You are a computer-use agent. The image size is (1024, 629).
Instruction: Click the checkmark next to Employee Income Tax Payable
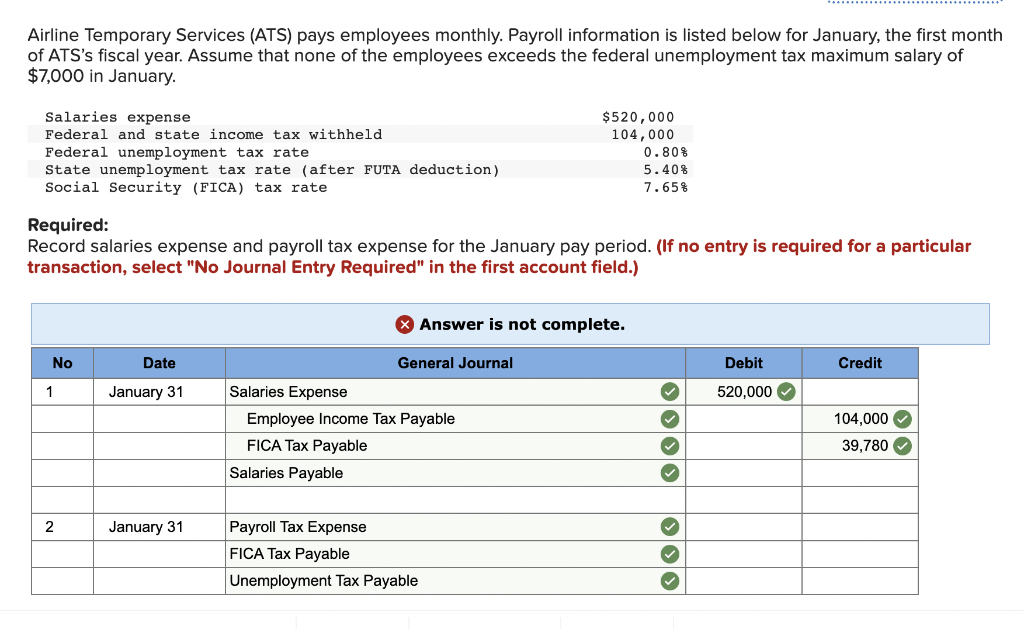670,419
